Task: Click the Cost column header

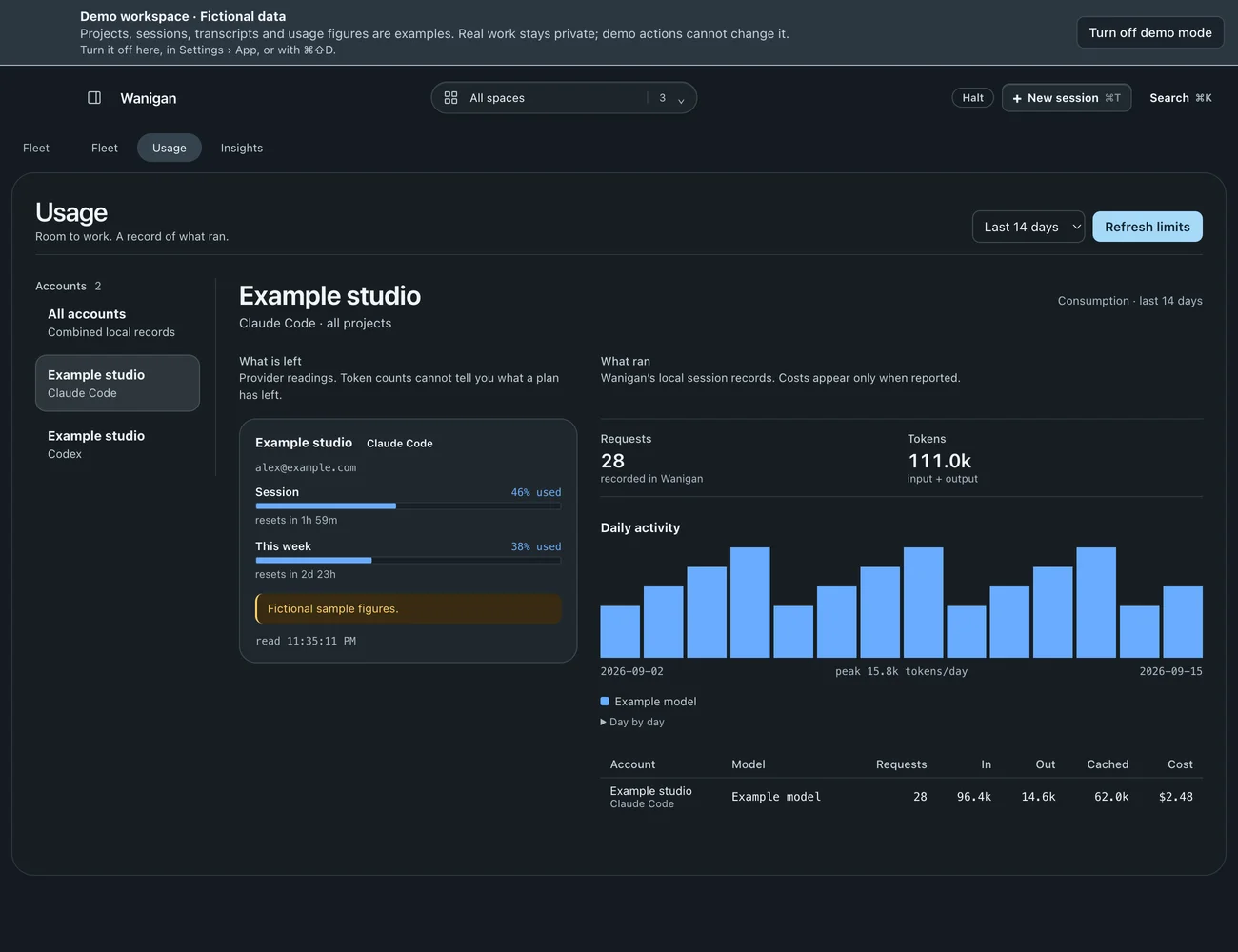Action: click(1180, 764)
